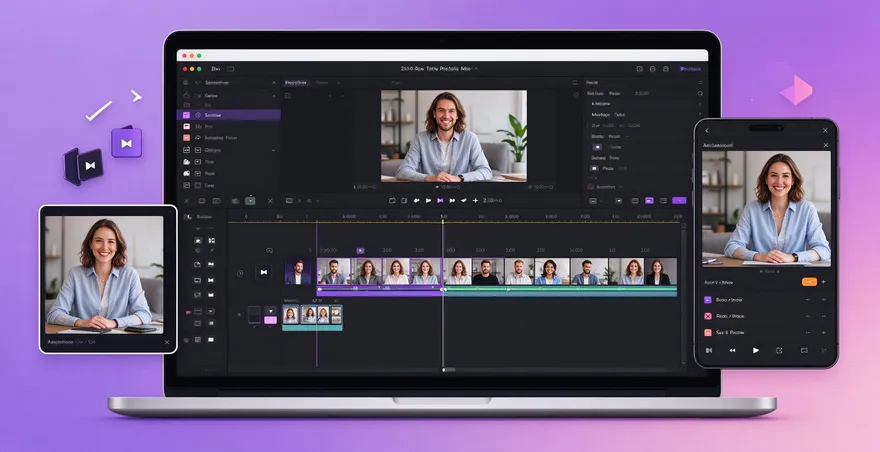Select the first tab above the preview area
Image resolution: width=880 pixels, height=452 pixels.
point(296,83)
